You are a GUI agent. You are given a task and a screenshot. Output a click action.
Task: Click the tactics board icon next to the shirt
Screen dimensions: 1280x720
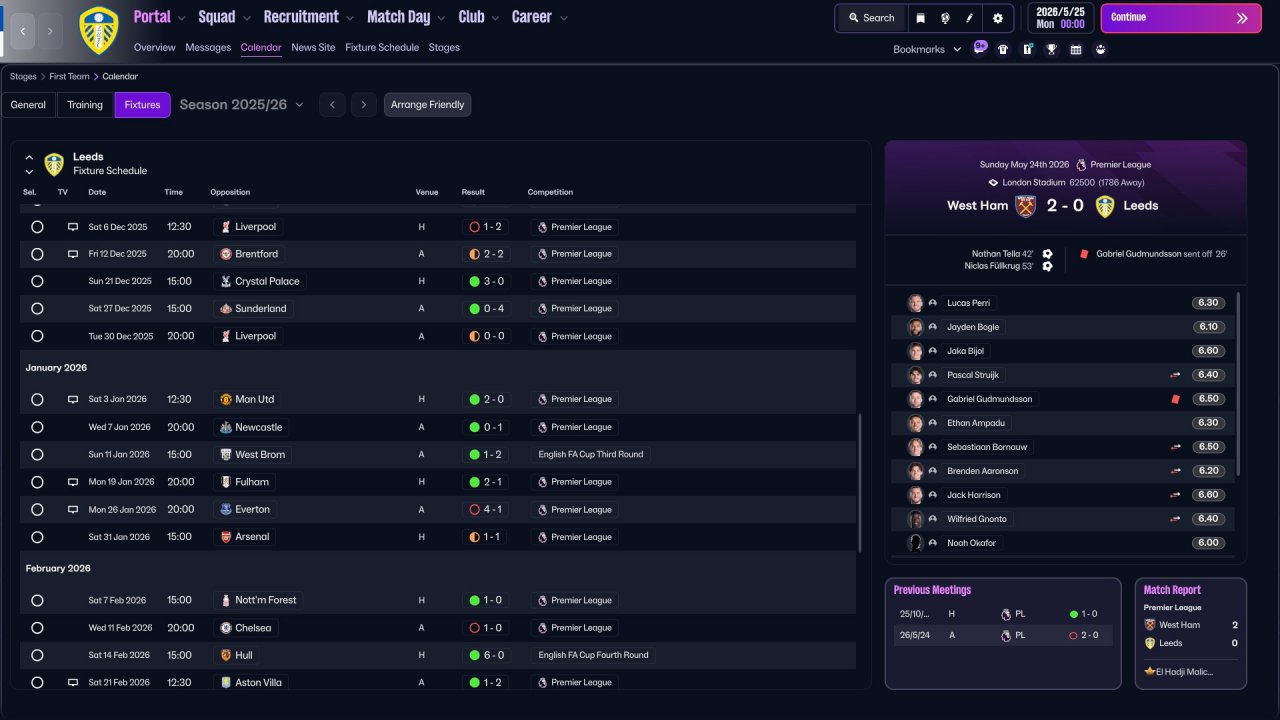(1027, 49)
